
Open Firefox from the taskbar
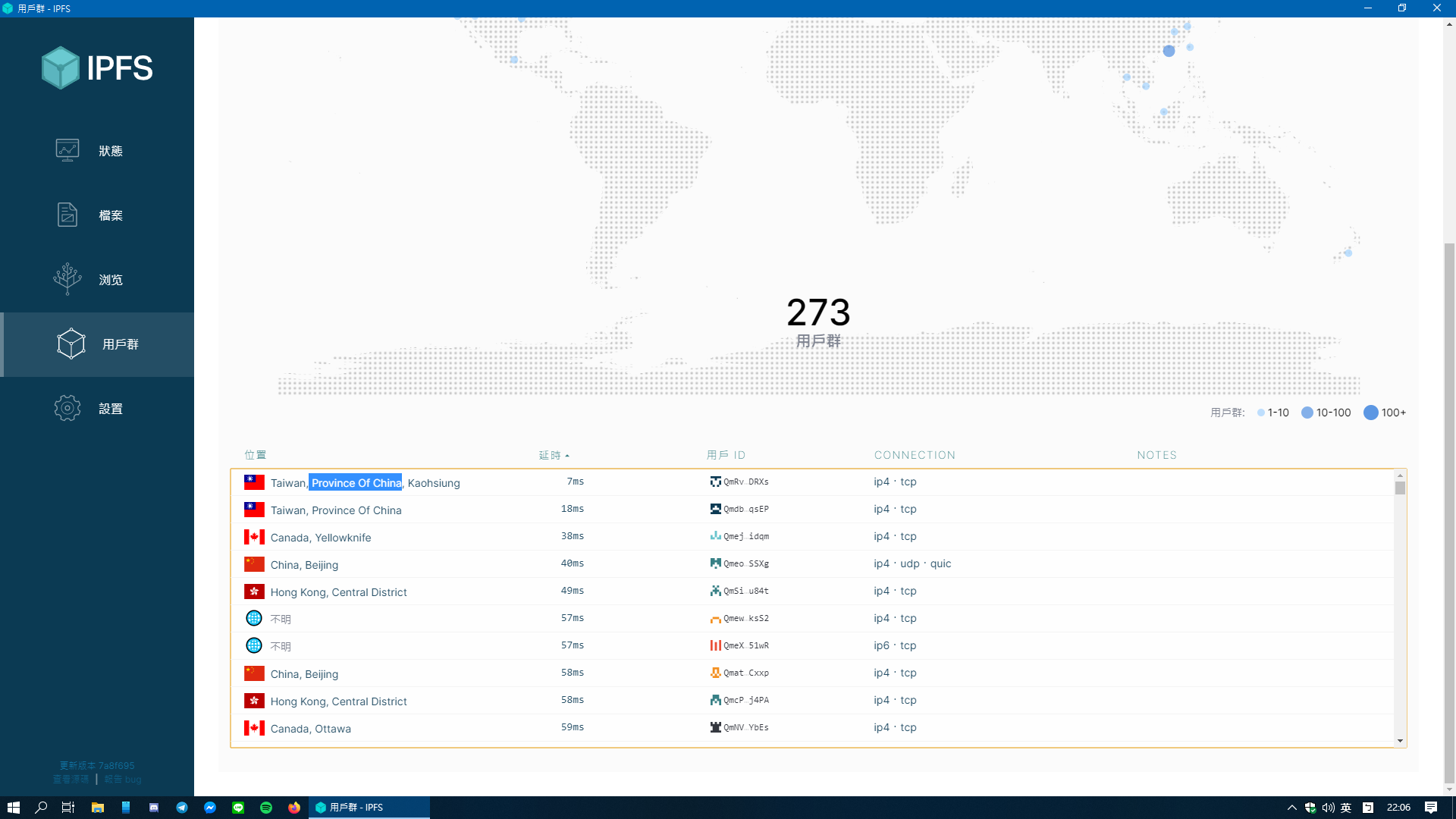point(294,808)
